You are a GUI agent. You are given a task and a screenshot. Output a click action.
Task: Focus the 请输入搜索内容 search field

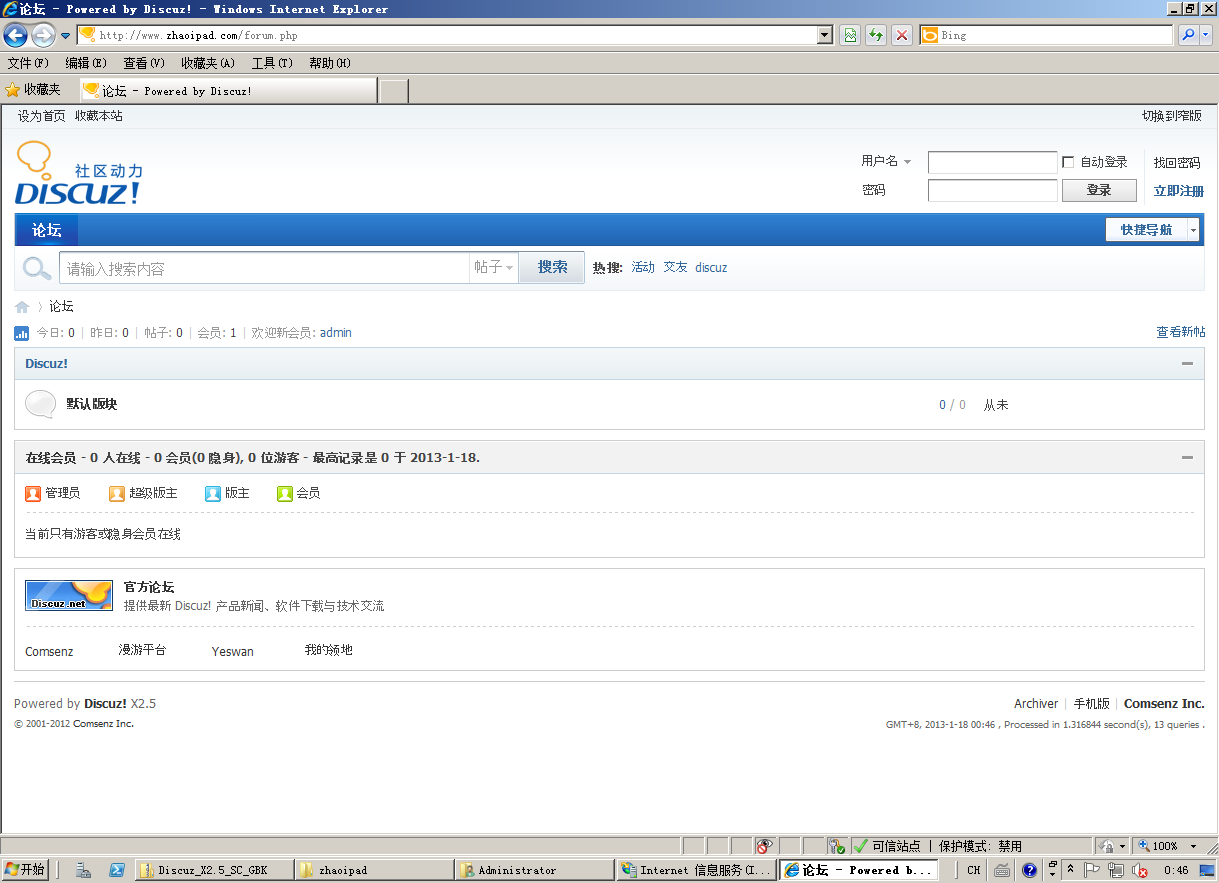(x=264, y=268)
